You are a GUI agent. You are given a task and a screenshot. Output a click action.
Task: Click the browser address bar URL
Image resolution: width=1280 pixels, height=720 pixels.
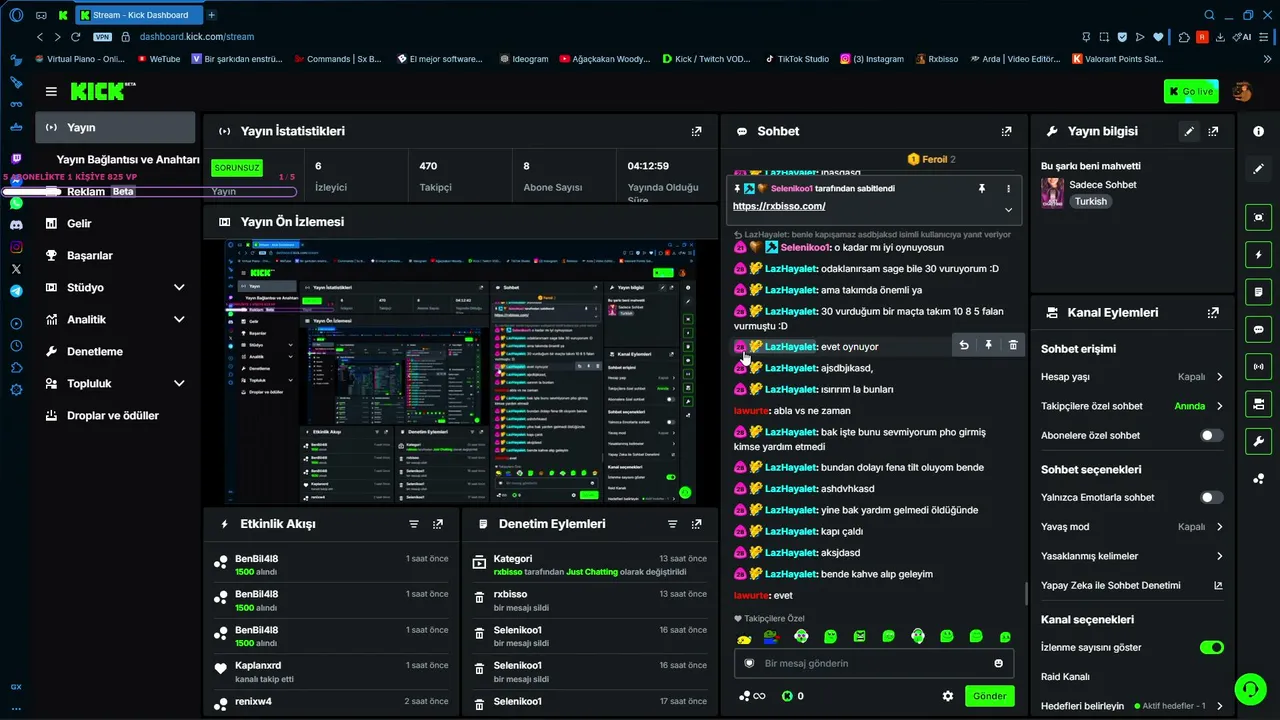[x=197, y=37]
